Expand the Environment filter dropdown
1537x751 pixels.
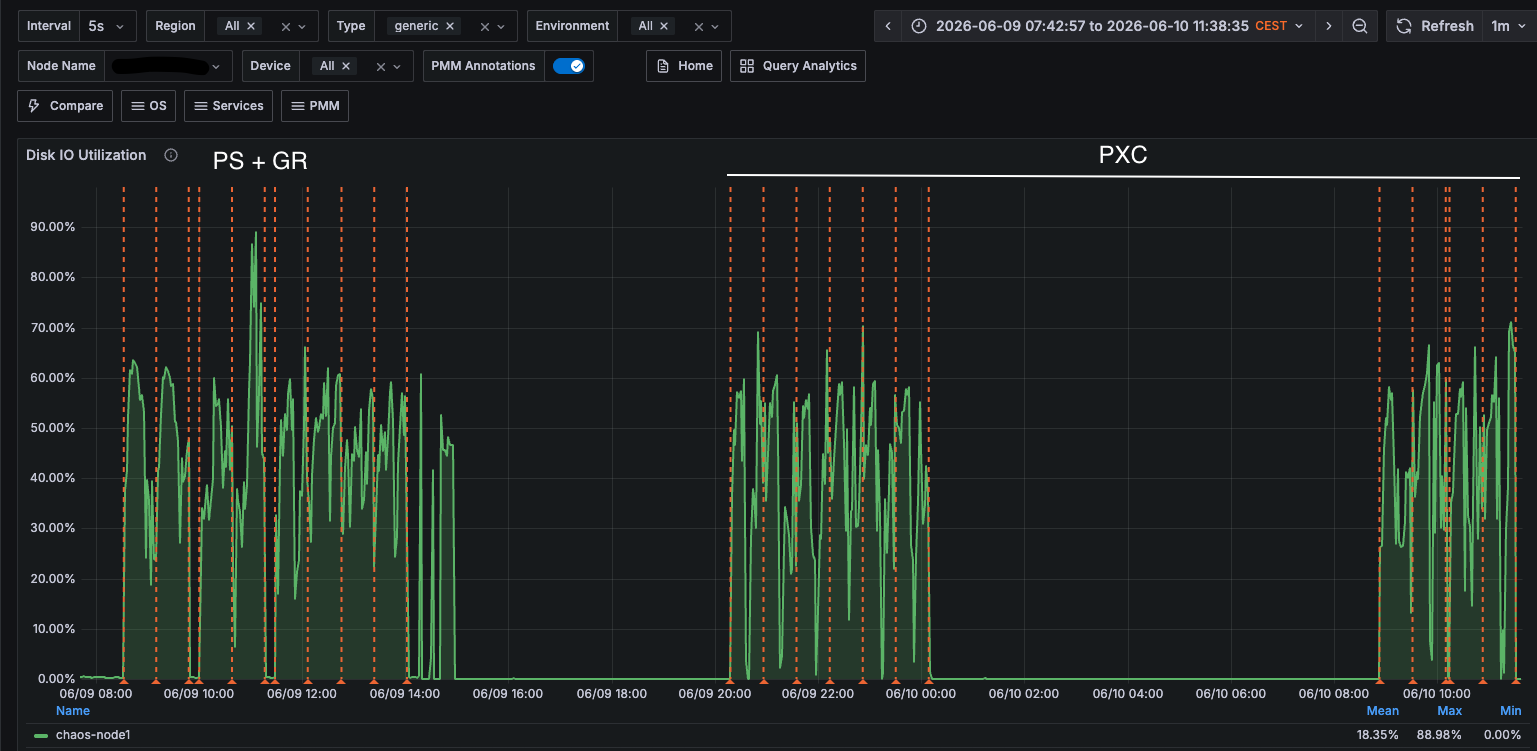click(716, 27)
